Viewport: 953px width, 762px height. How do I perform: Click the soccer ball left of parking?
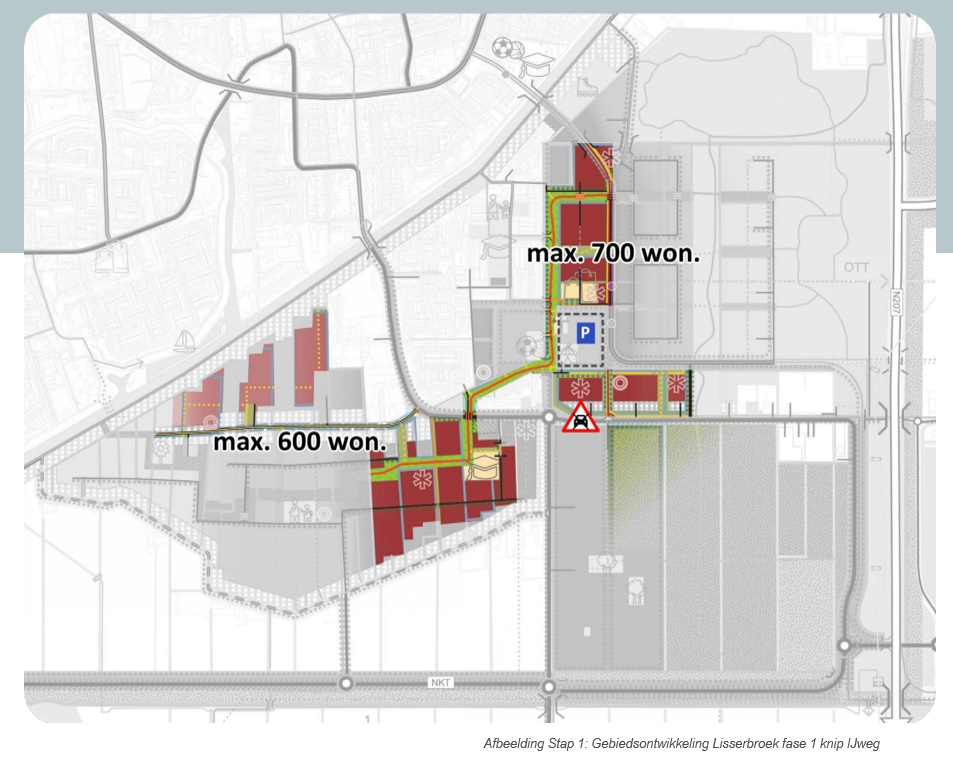click(x=526, y=347)
